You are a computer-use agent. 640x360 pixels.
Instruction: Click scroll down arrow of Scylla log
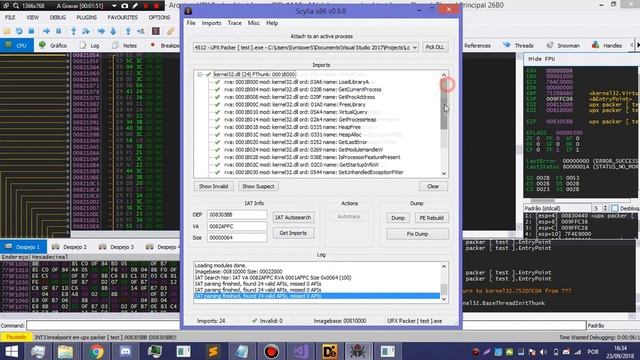[x=444, y=299]
